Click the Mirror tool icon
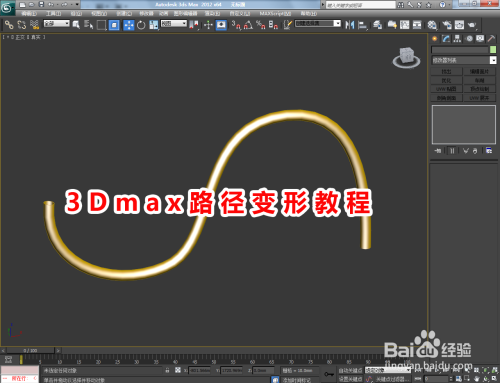This screenshot has width=500, height=383. (x=350, y=25)
